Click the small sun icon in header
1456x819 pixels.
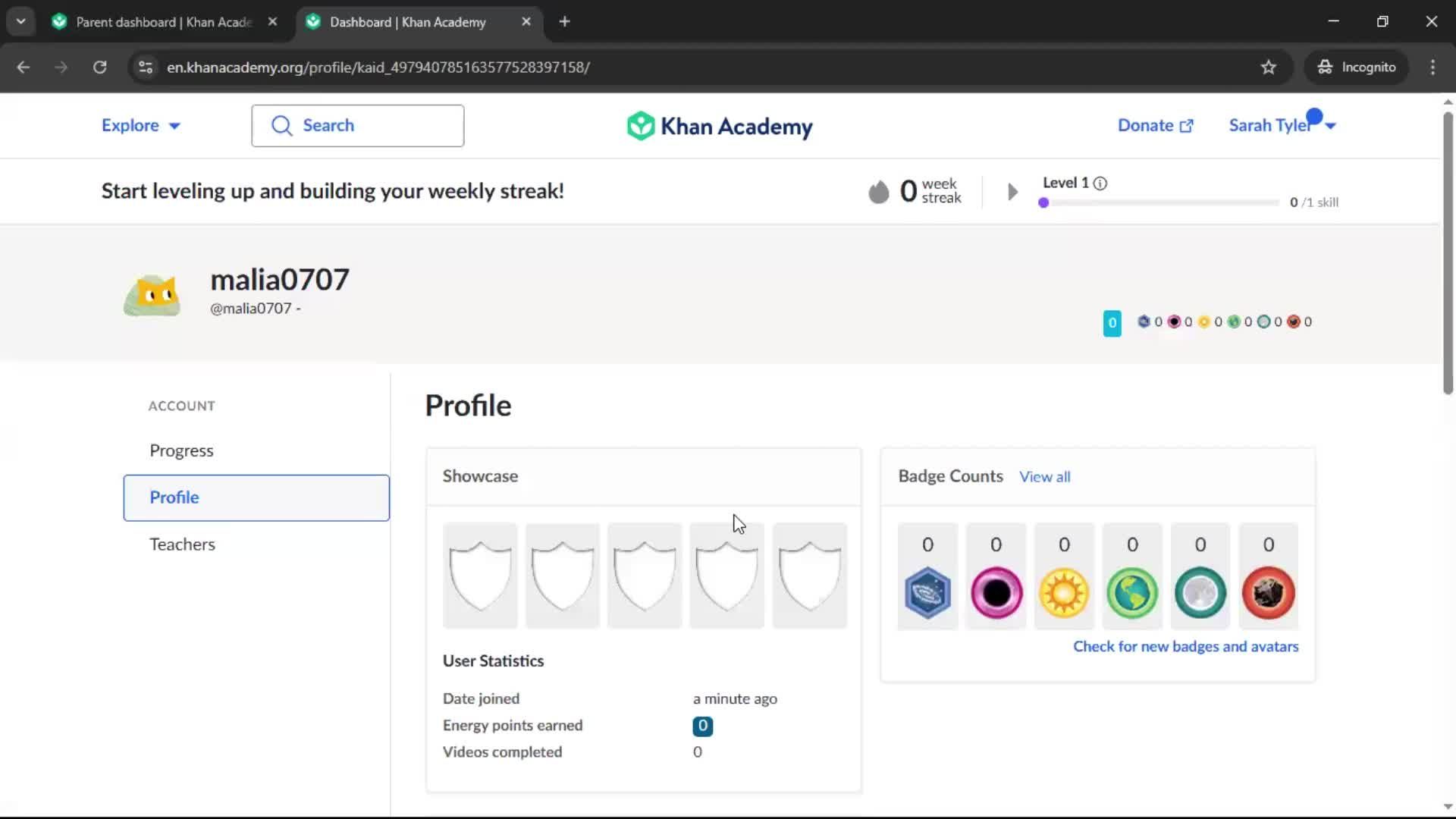tap(1203, 322)
